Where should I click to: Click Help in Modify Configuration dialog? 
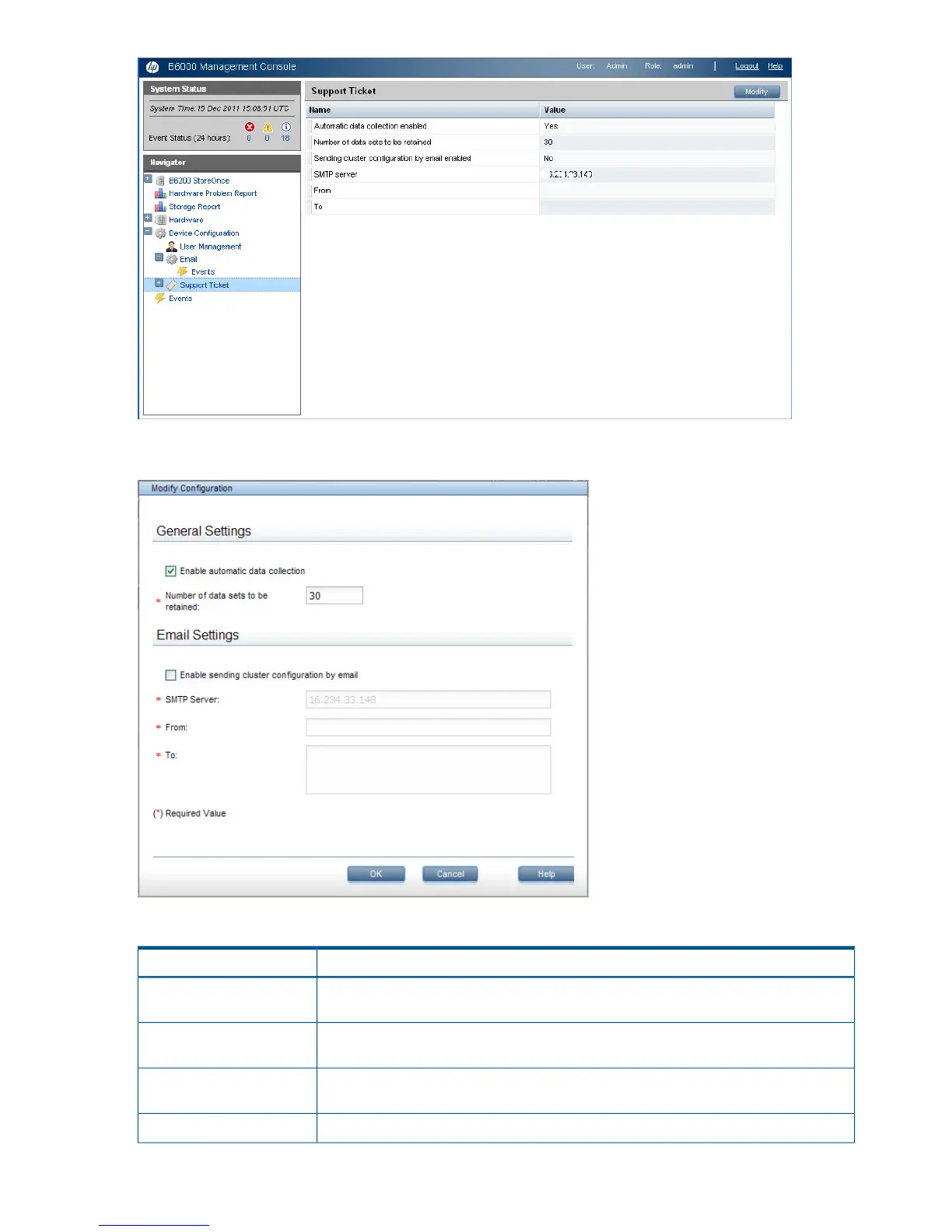(546, 874)
